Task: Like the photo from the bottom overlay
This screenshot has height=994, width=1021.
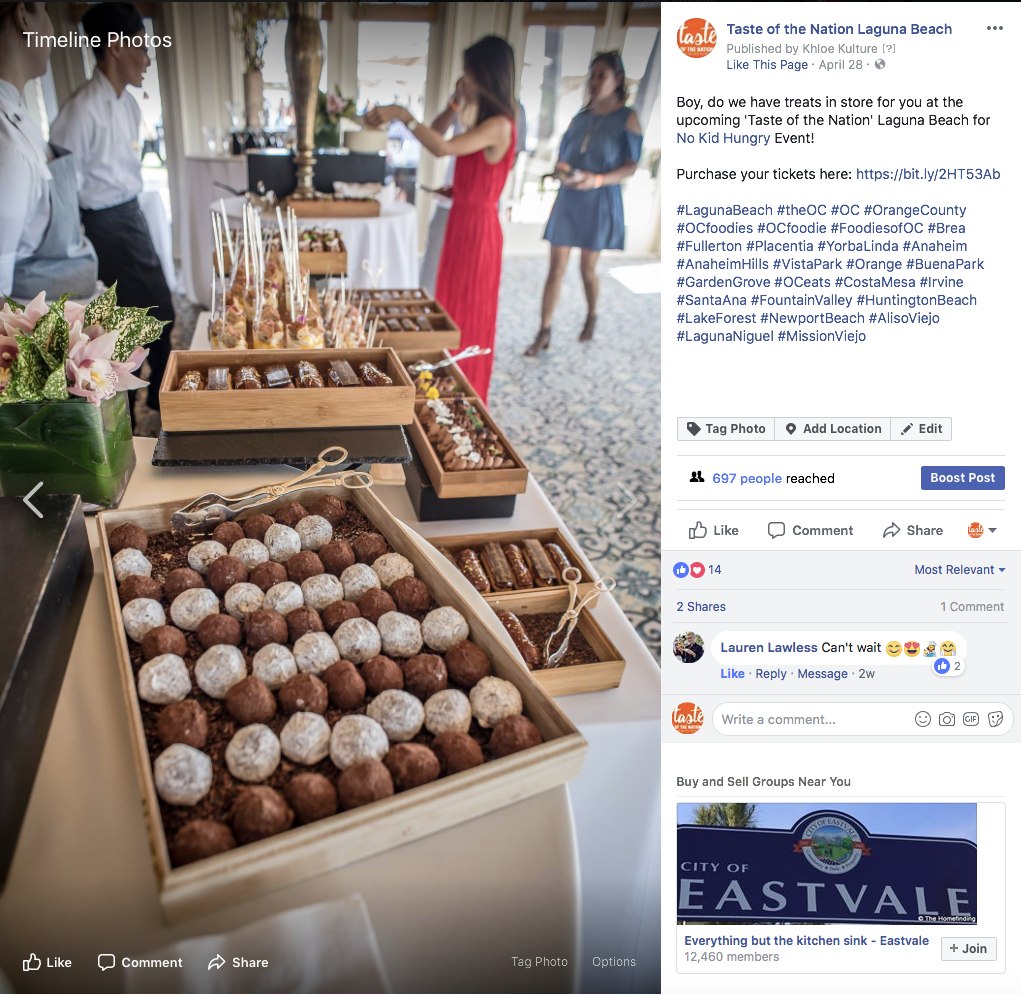Action: pos(47,962)
